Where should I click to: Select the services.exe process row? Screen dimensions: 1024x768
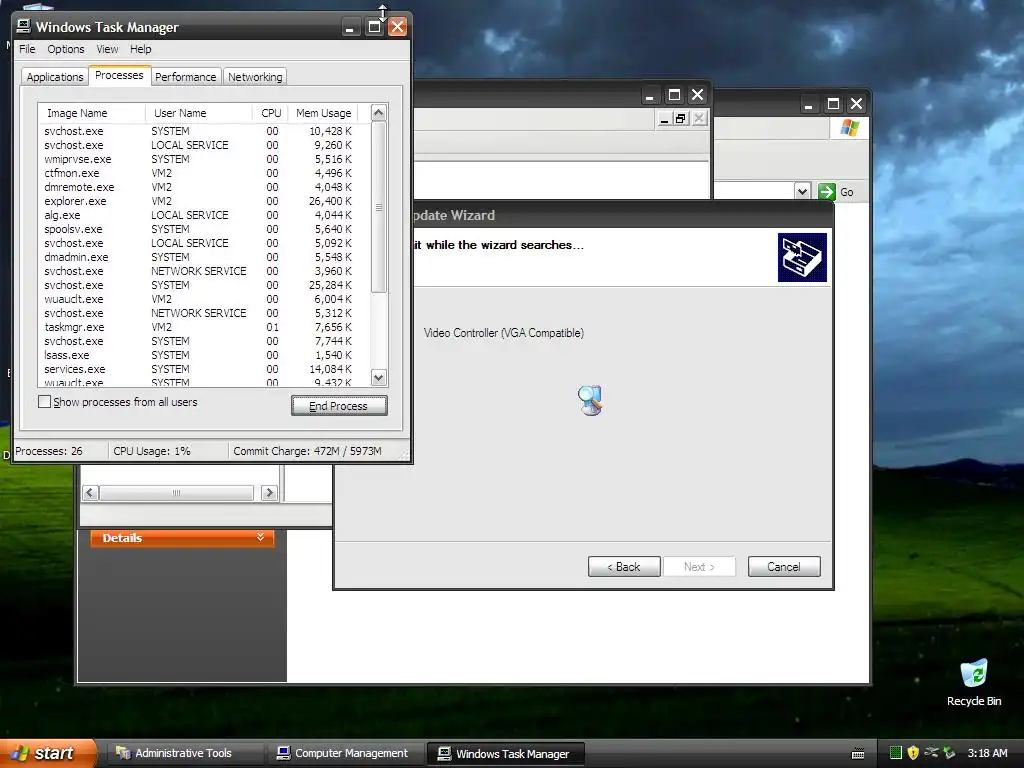pyautogui.click(x=202, y=369)
